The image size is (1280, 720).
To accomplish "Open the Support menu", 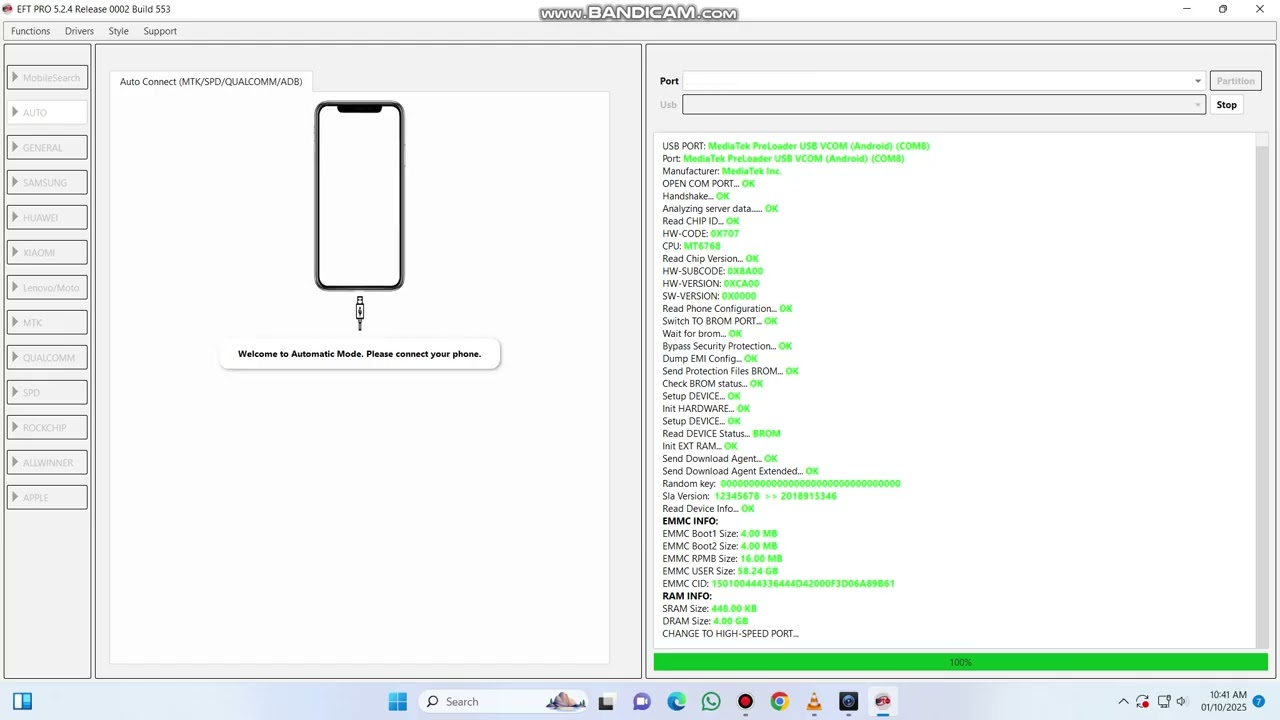I will [x=160, y=31].
